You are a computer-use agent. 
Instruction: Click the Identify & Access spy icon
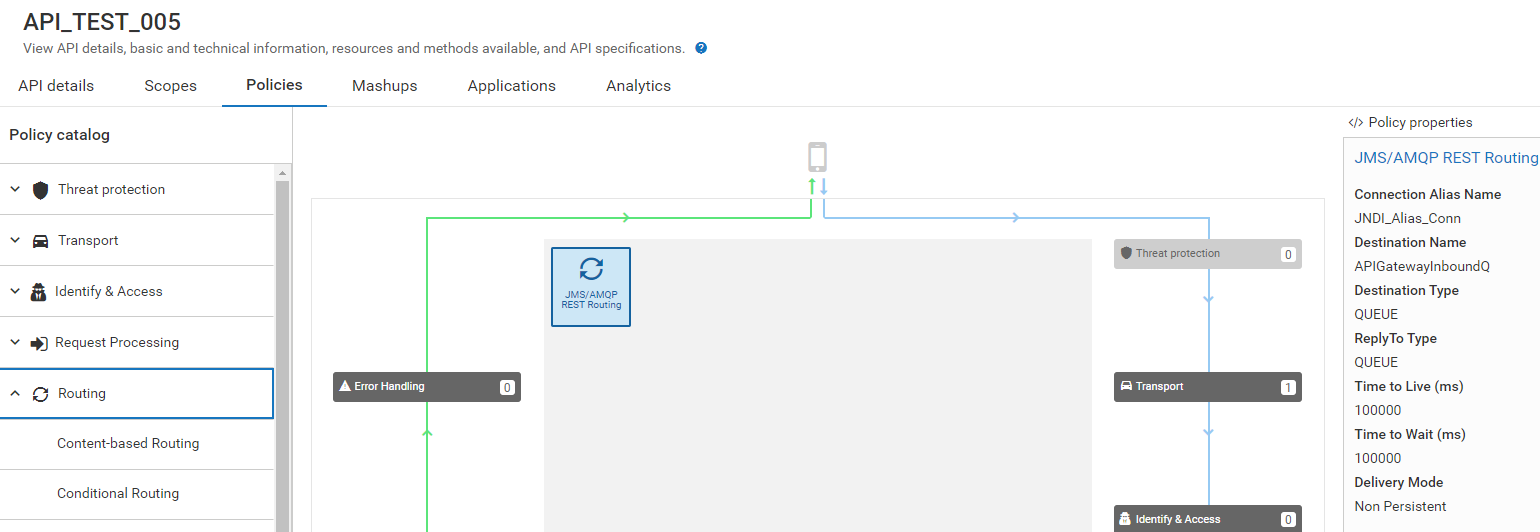pyautogui.click(x=39, y=292)
